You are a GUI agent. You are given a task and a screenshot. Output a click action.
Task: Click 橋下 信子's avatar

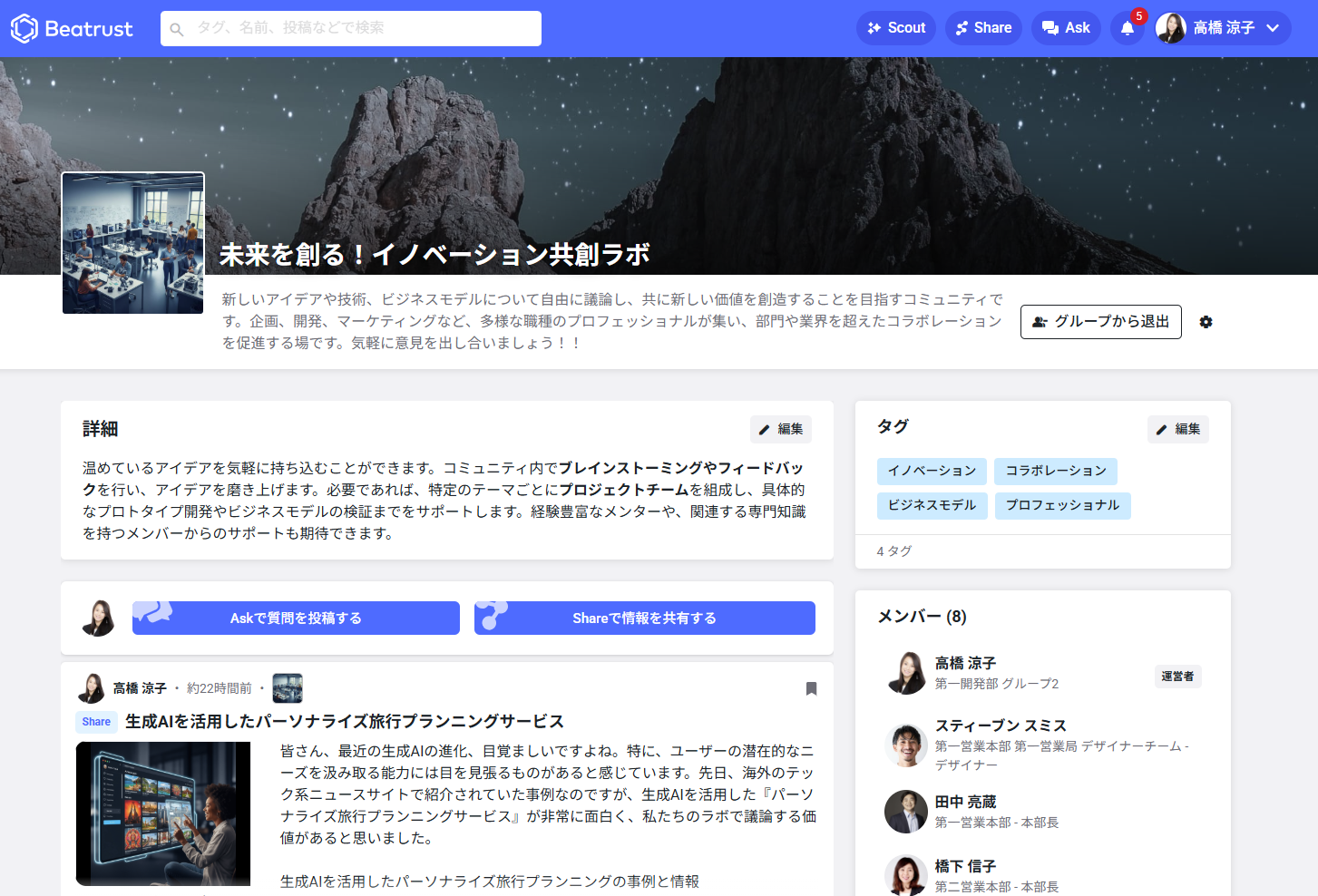pos(906,875)
